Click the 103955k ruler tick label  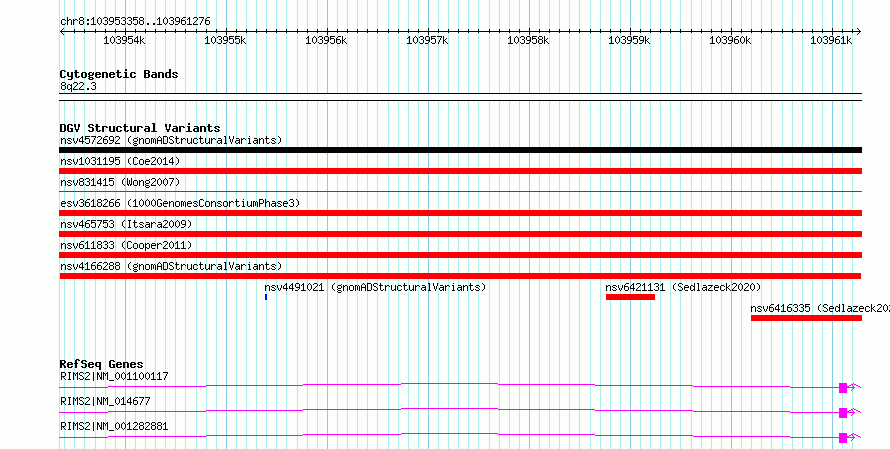(x=225, y=40)
